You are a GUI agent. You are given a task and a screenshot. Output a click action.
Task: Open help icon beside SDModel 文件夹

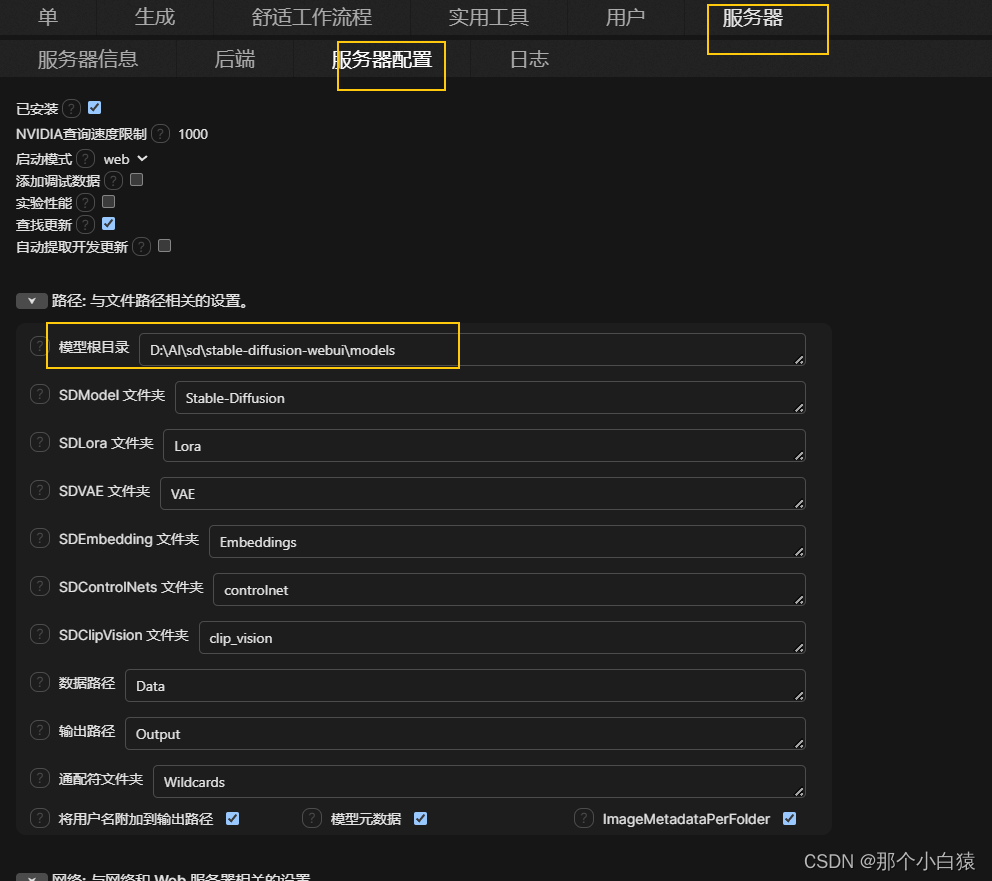pyautogui.click(x=40, y=395)
